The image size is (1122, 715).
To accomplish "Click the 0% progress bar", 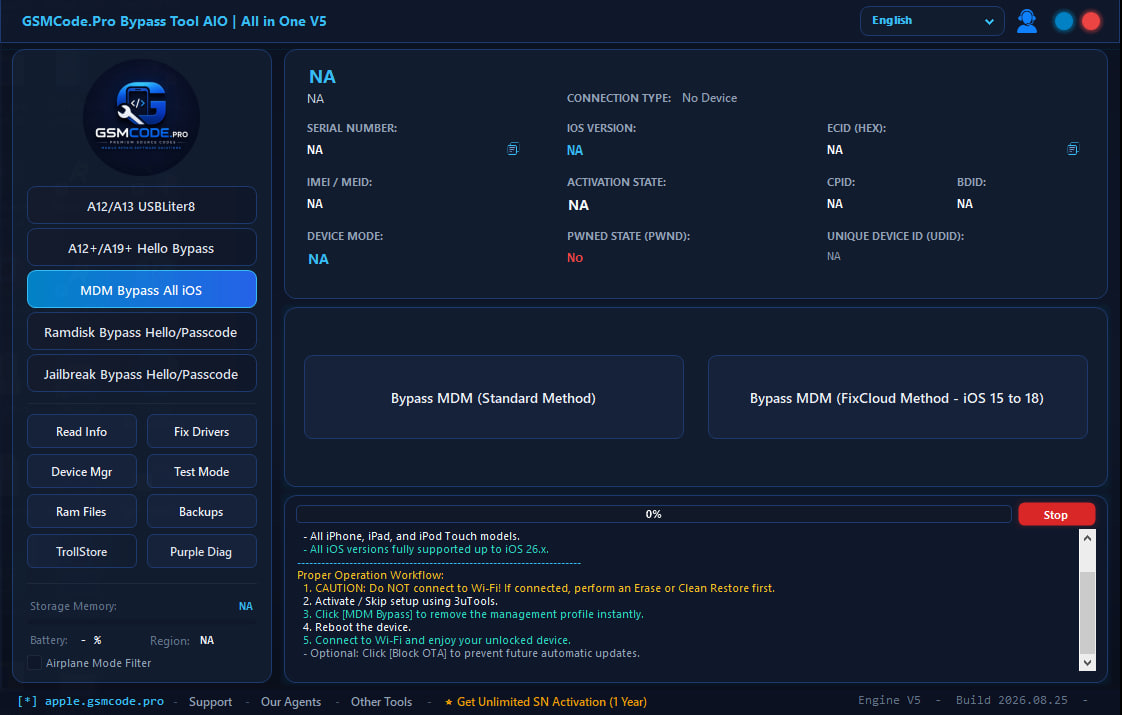I will 653,514.
